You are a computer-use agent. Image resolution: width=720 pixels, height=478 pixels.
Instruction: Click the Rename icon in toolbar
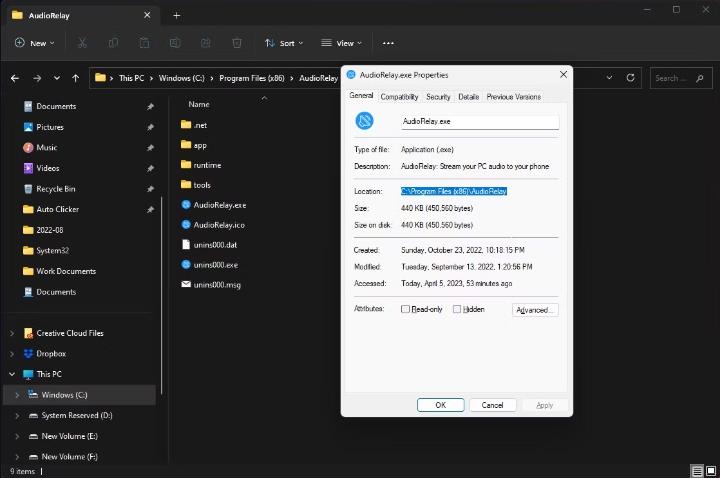[x=175, y=43]
